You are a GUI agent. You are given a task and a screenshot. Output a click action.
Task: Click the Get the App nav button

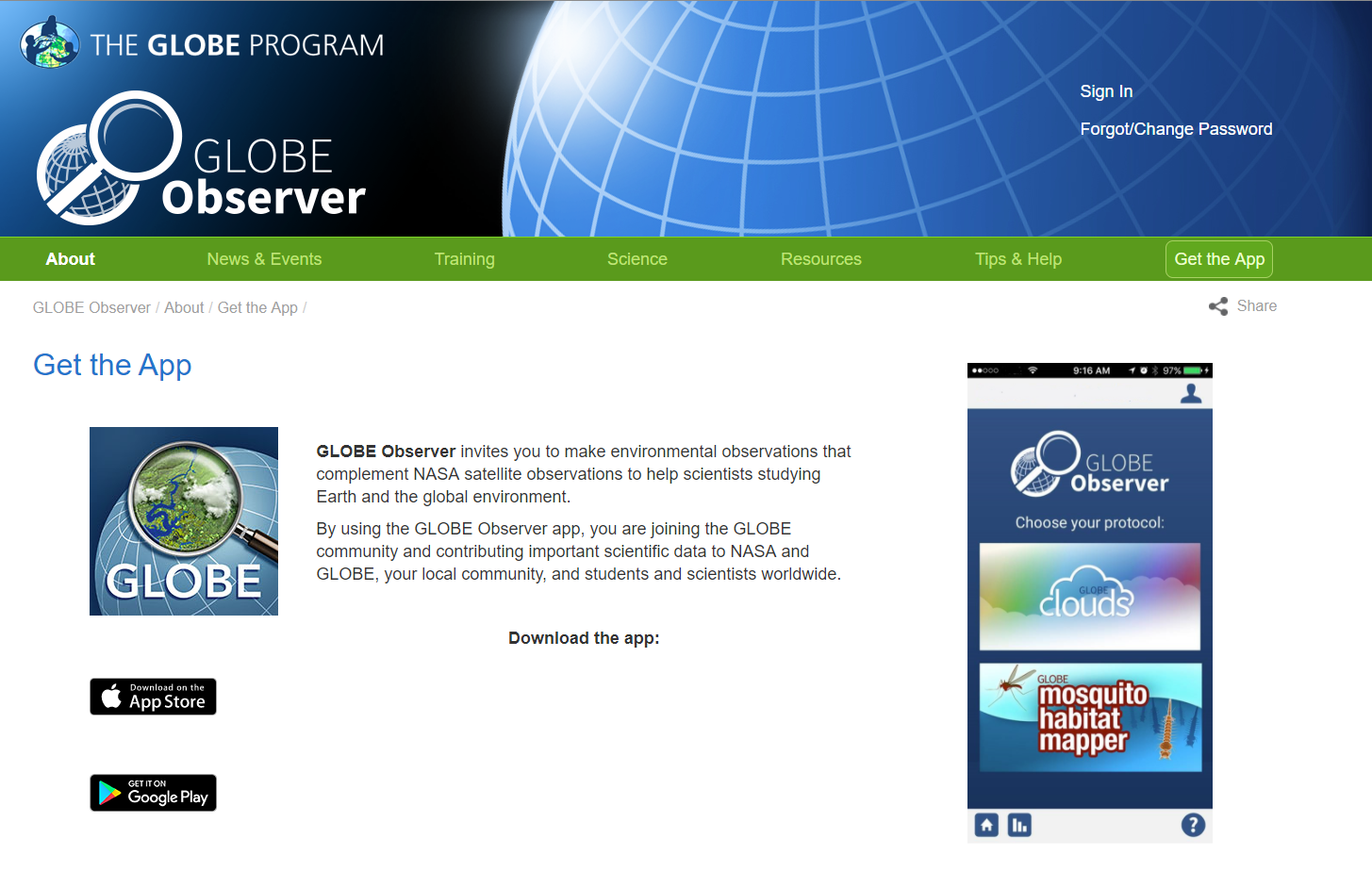coord(1219,259)
